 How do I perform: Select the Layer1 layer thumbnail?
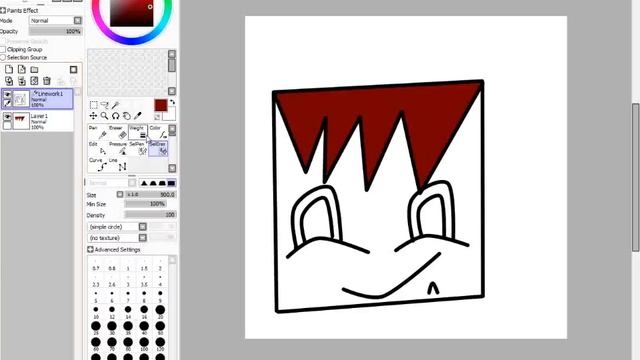point(21,121)
